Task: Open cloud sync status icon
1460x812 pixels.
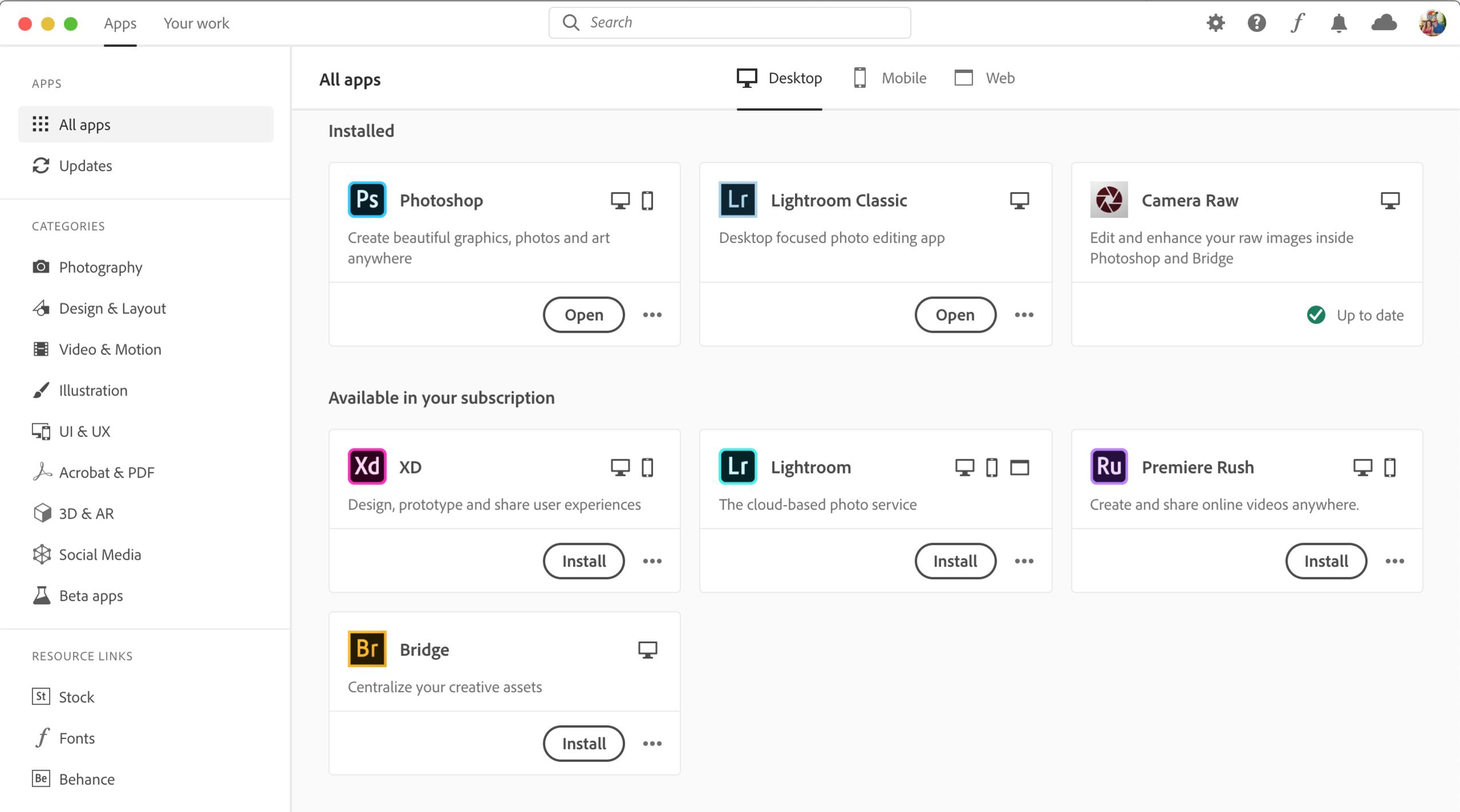Action: pos(1384,23)
